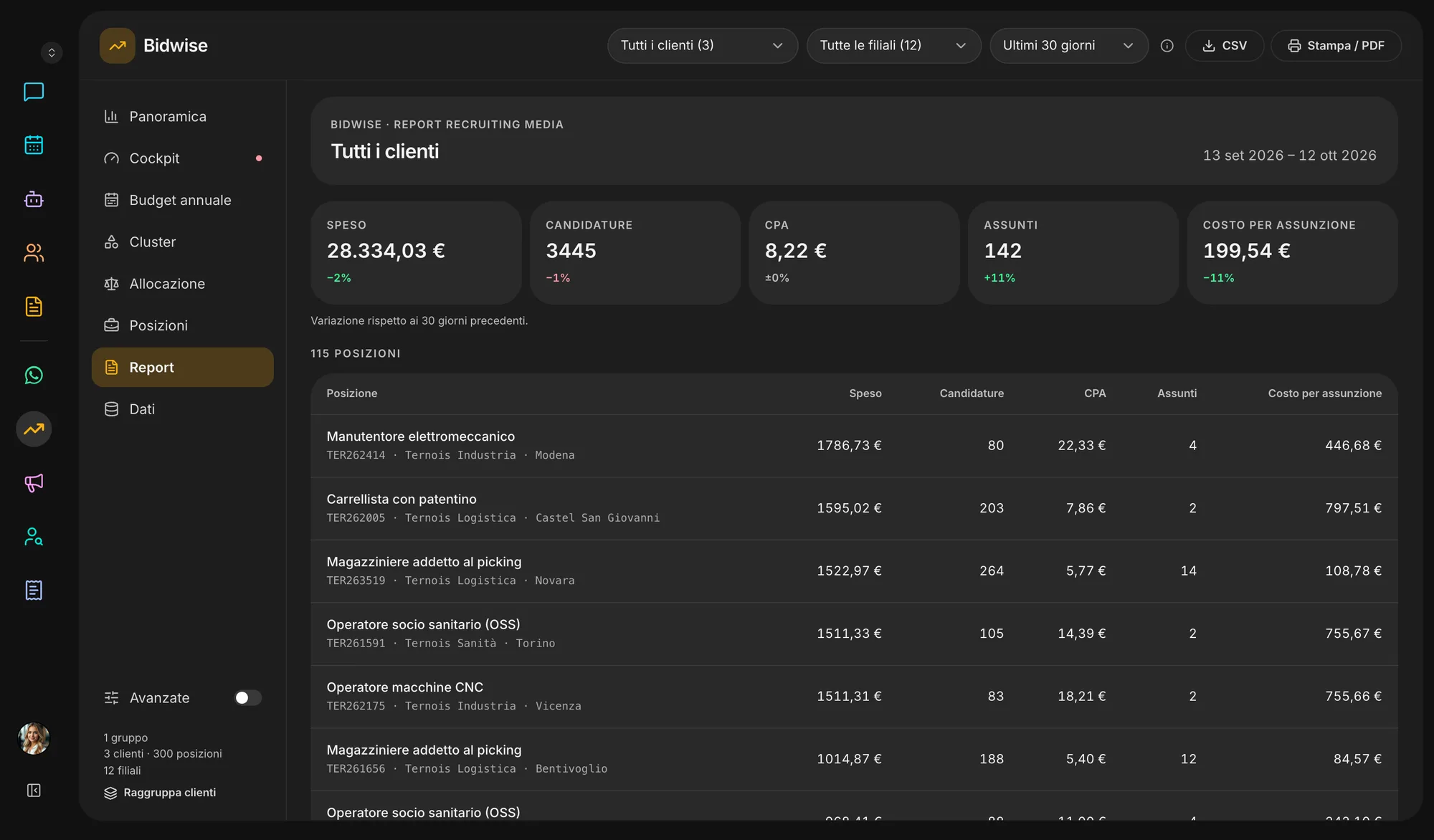Viewport: 1434px width, 840px height.
Task: Click the COSTO PER ASSUNZIONE card
Action: pos(1292,252)
